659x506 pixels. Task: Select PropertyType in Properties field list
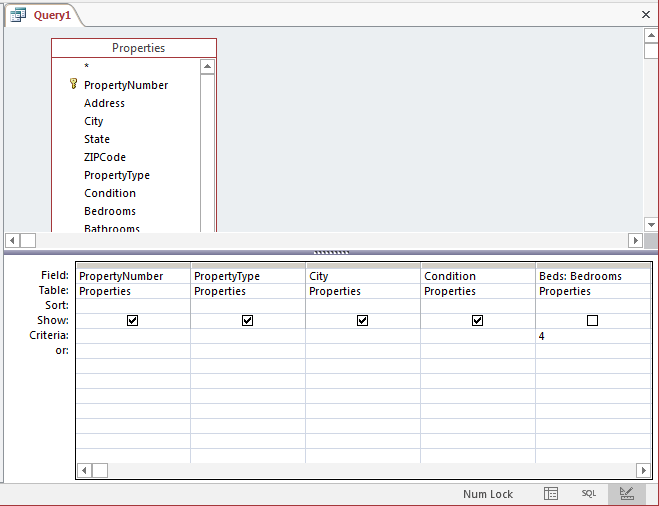pyautogui.click(x=117, y=175)
